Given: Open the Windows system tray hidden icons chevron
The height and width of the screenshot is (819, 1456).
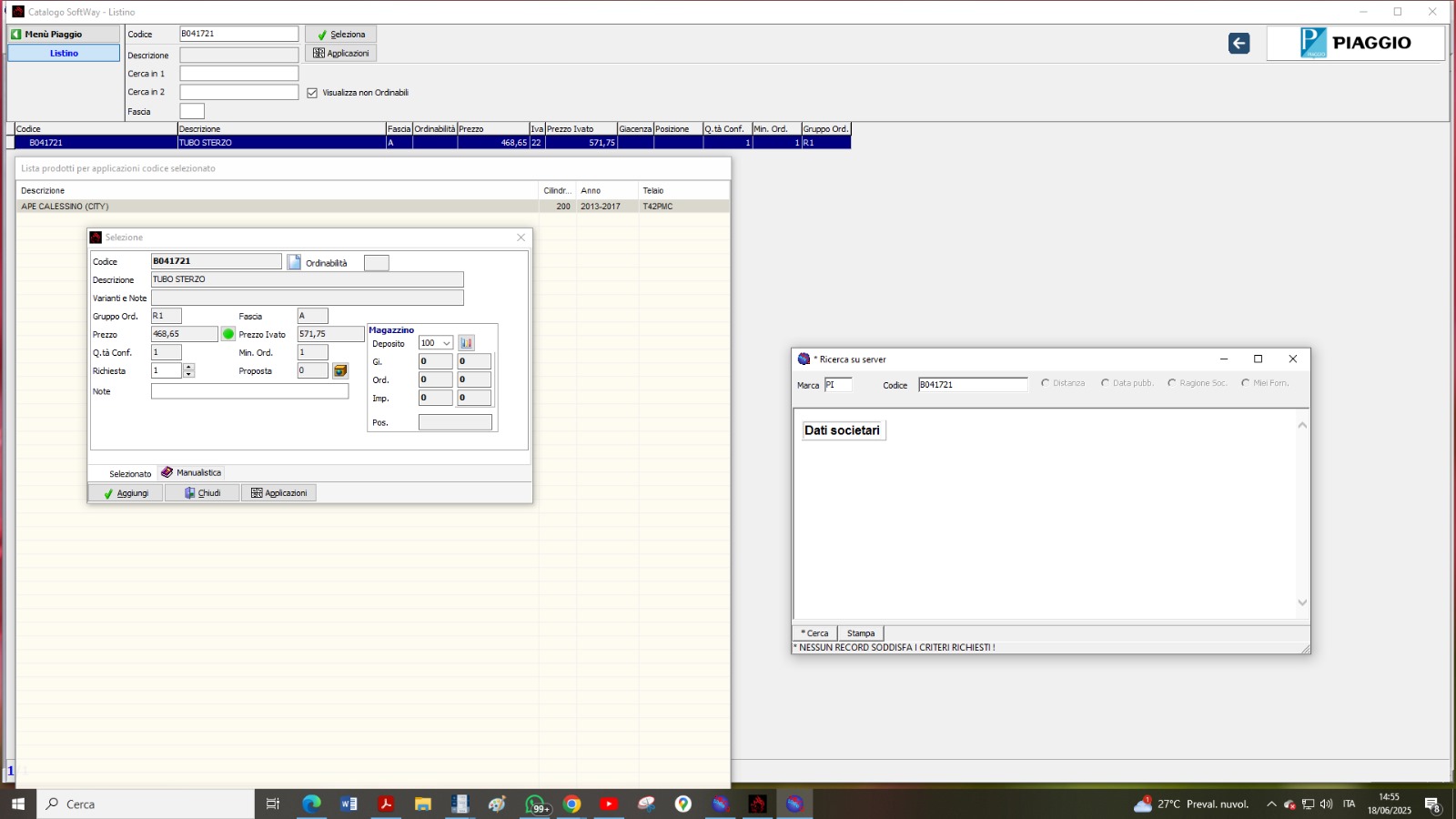Looking at the screenshot, I should point(1271,804).
